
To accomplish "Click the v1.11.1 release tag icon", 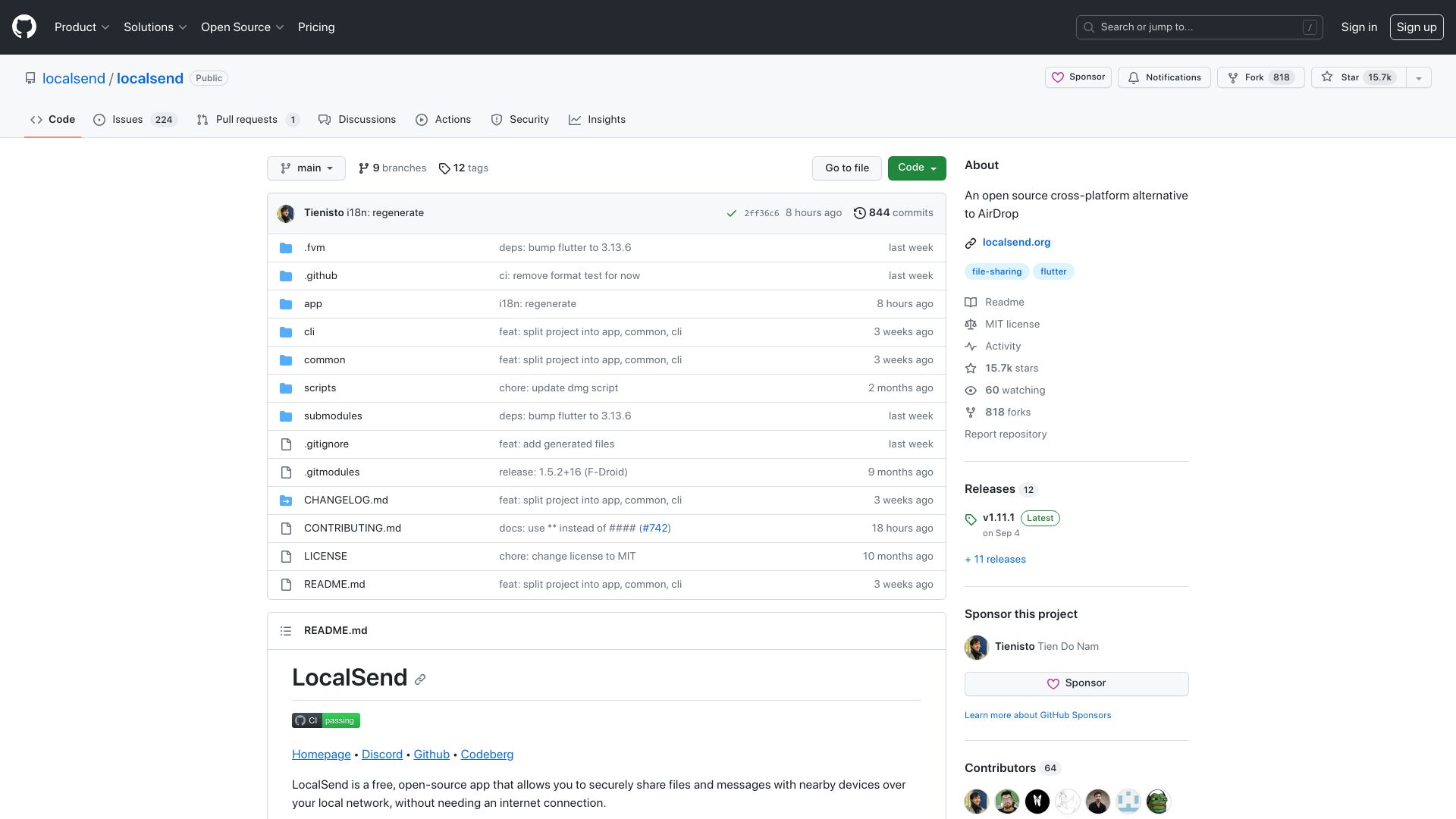I will pyautogui.click(x=971, y=519).
